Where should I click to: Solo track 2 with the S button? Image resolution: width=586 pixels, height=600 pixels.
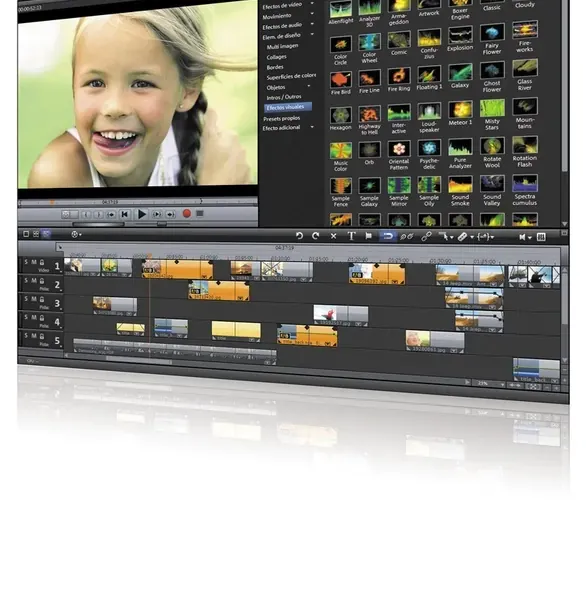tap(26, 280)
